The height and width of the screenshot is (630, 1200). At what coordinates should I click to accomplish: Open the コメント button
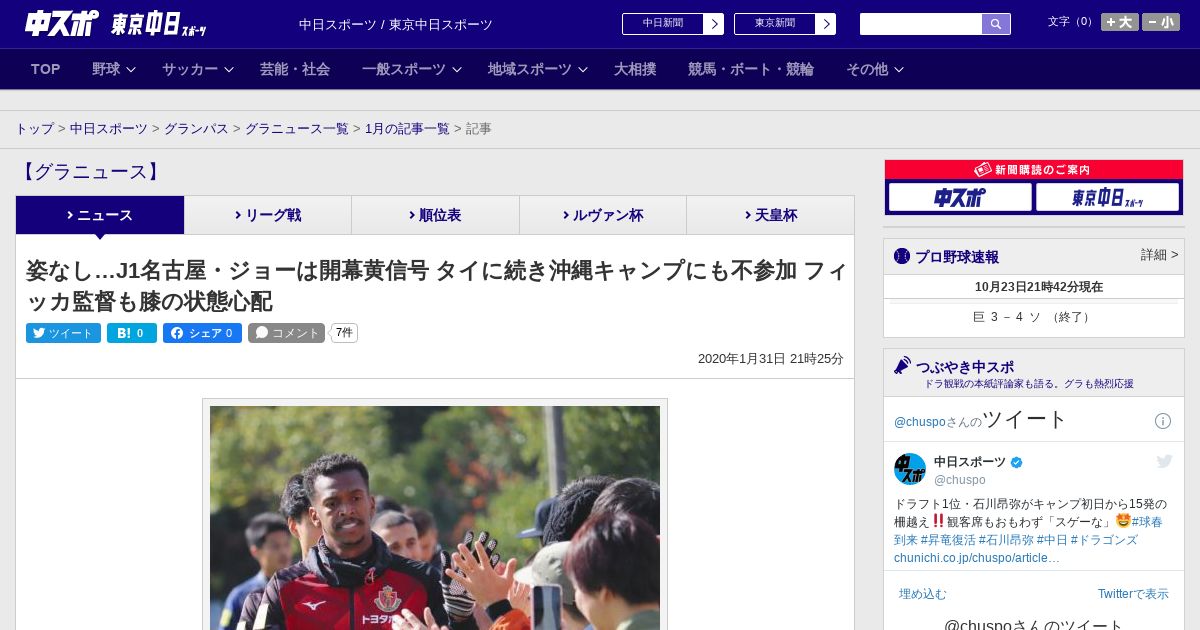click(286, 333)
